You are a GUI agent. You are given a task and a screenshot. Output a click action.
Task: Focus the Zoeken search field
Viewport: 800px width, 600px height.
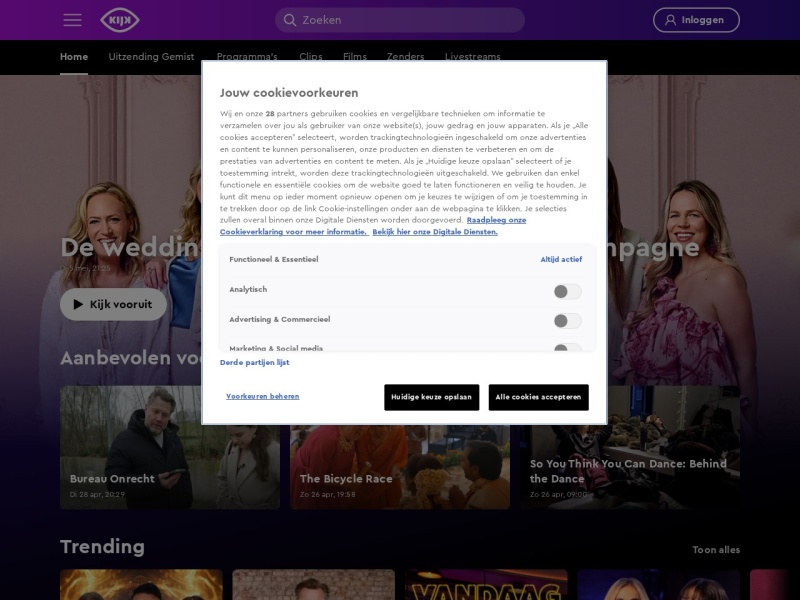pos(400,20)
